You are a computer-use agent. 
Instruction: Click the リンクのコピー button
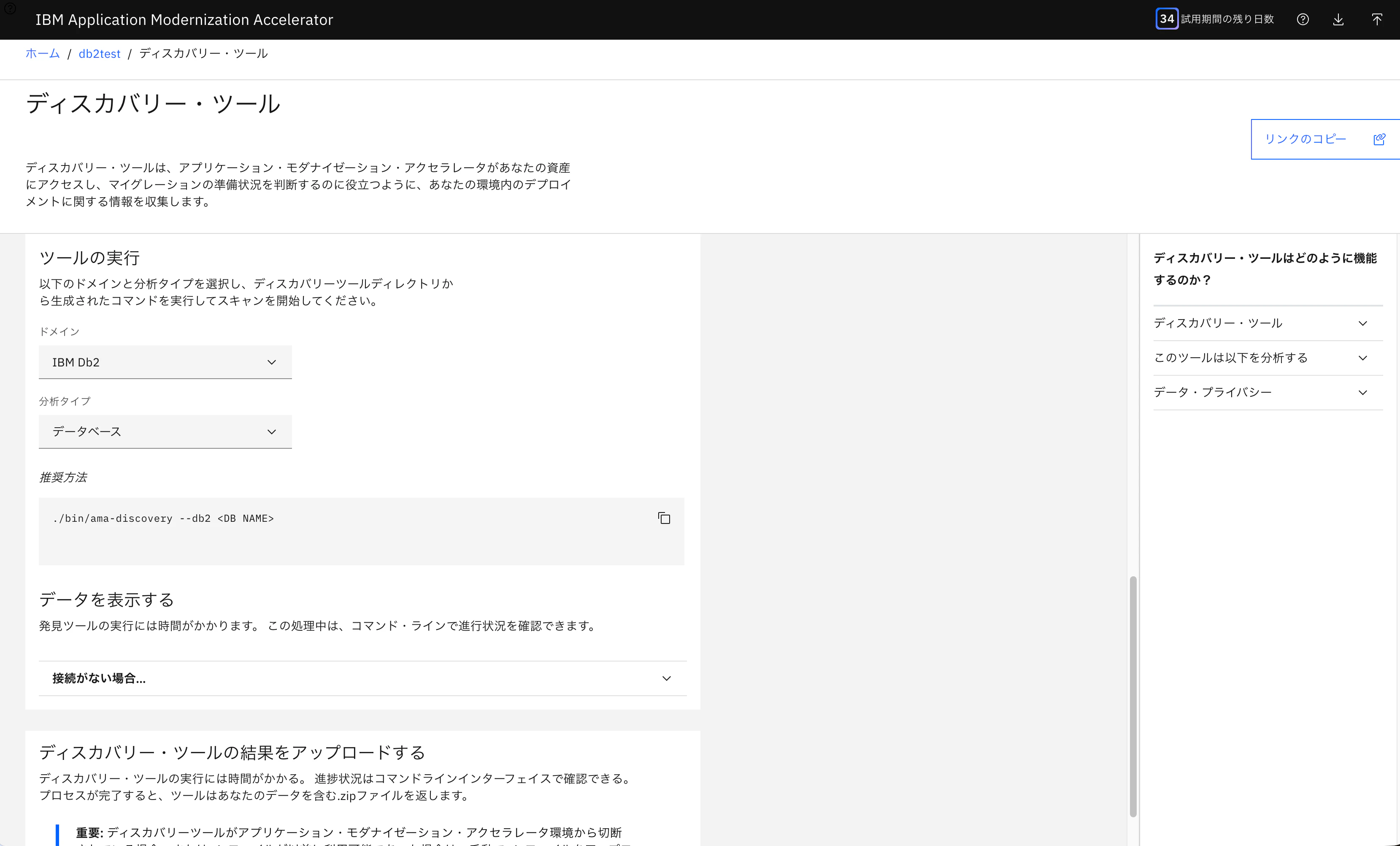pos(1325,139)
